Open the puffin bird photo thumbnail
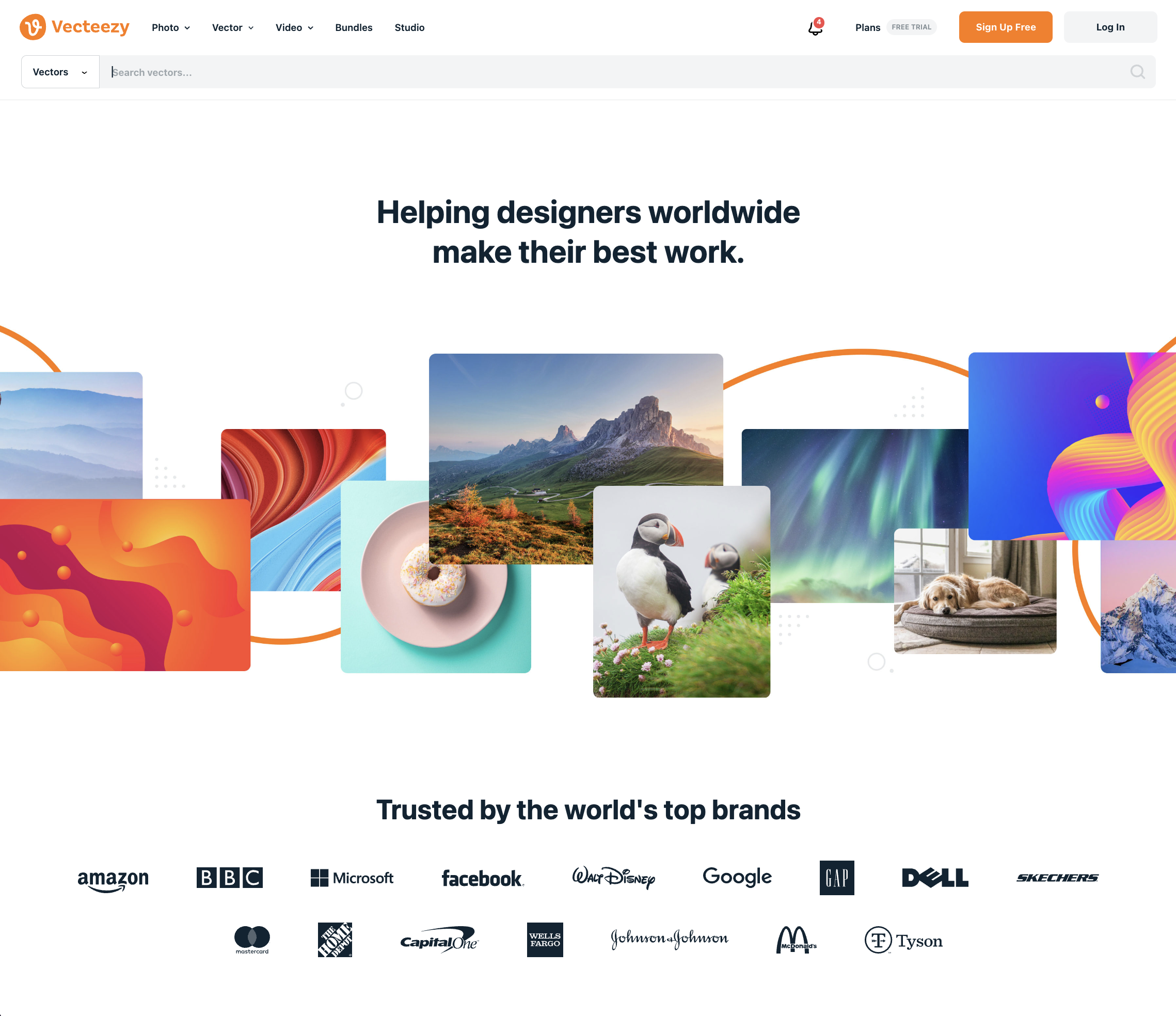 (x=681, y=592)
